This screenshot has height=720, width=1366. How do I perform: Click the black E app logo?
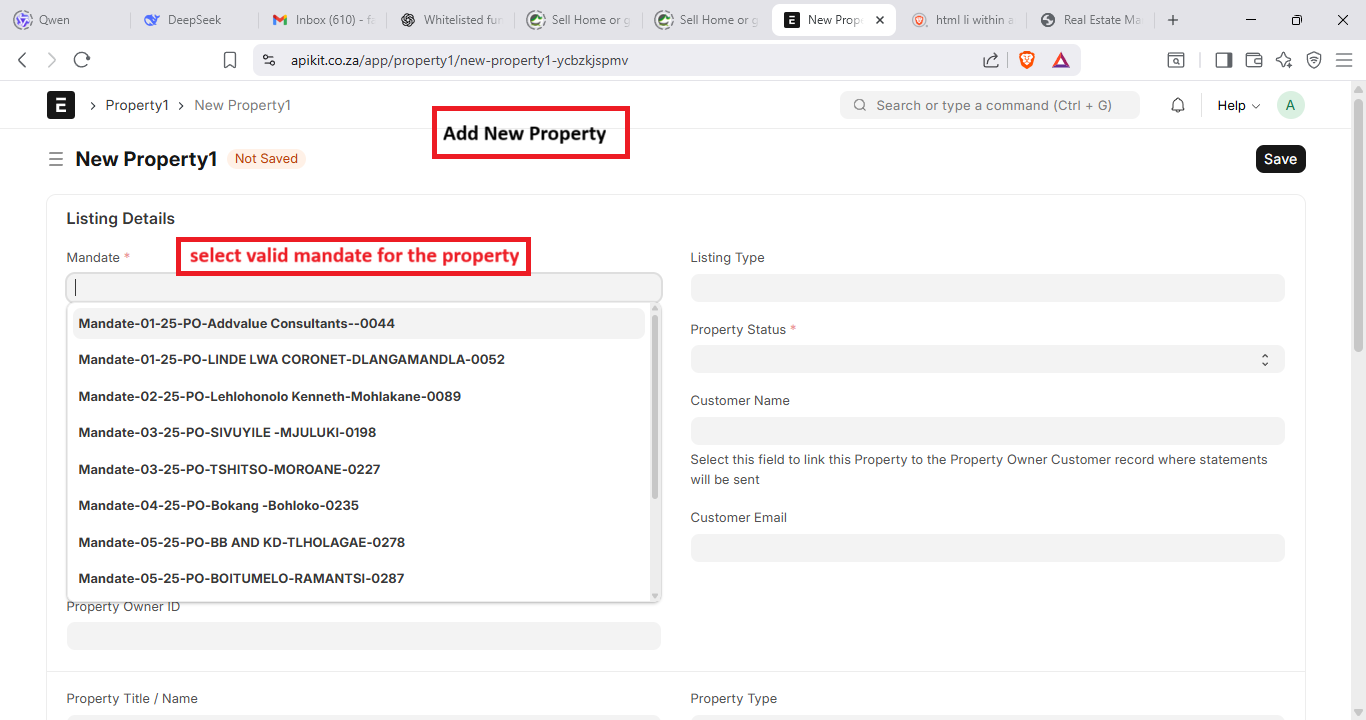tap(61, 105)
